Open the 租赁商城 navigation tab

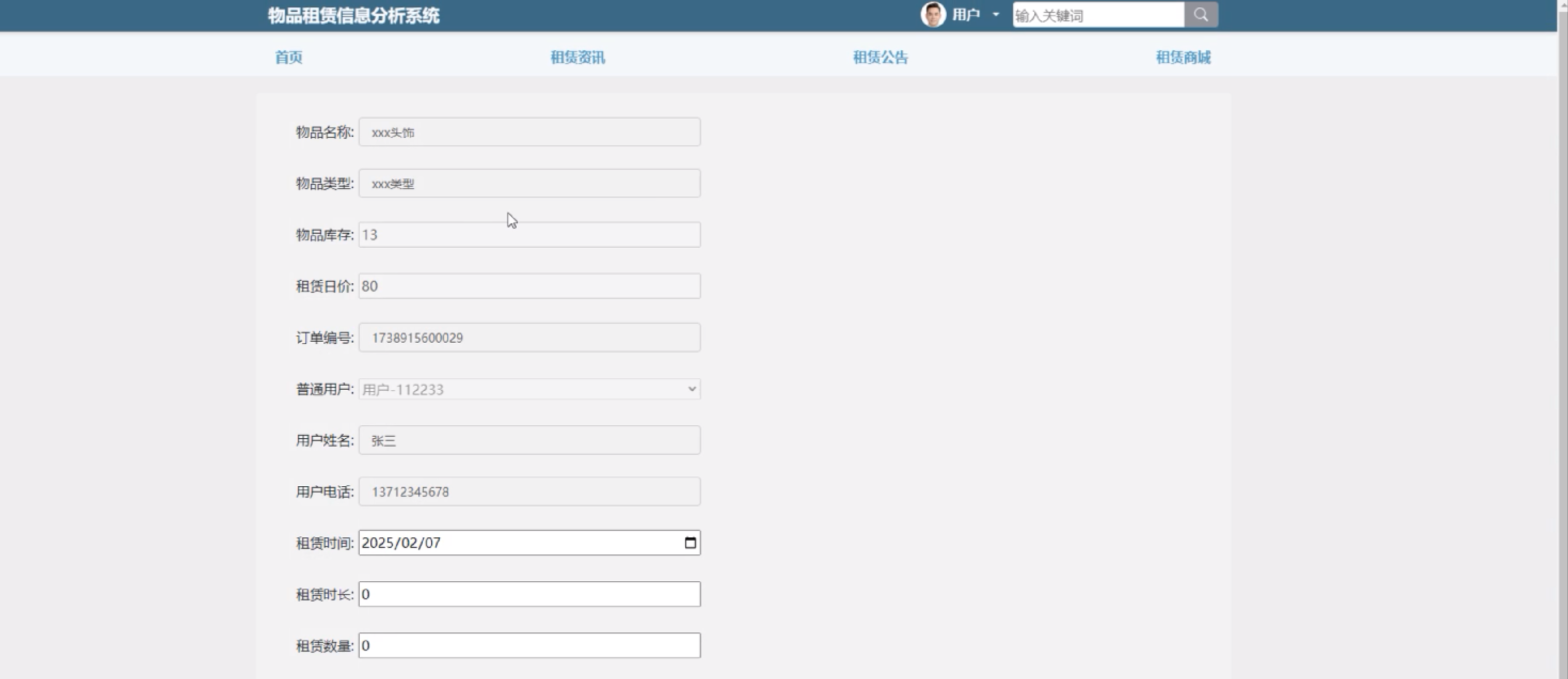[x=1183, y=57]
